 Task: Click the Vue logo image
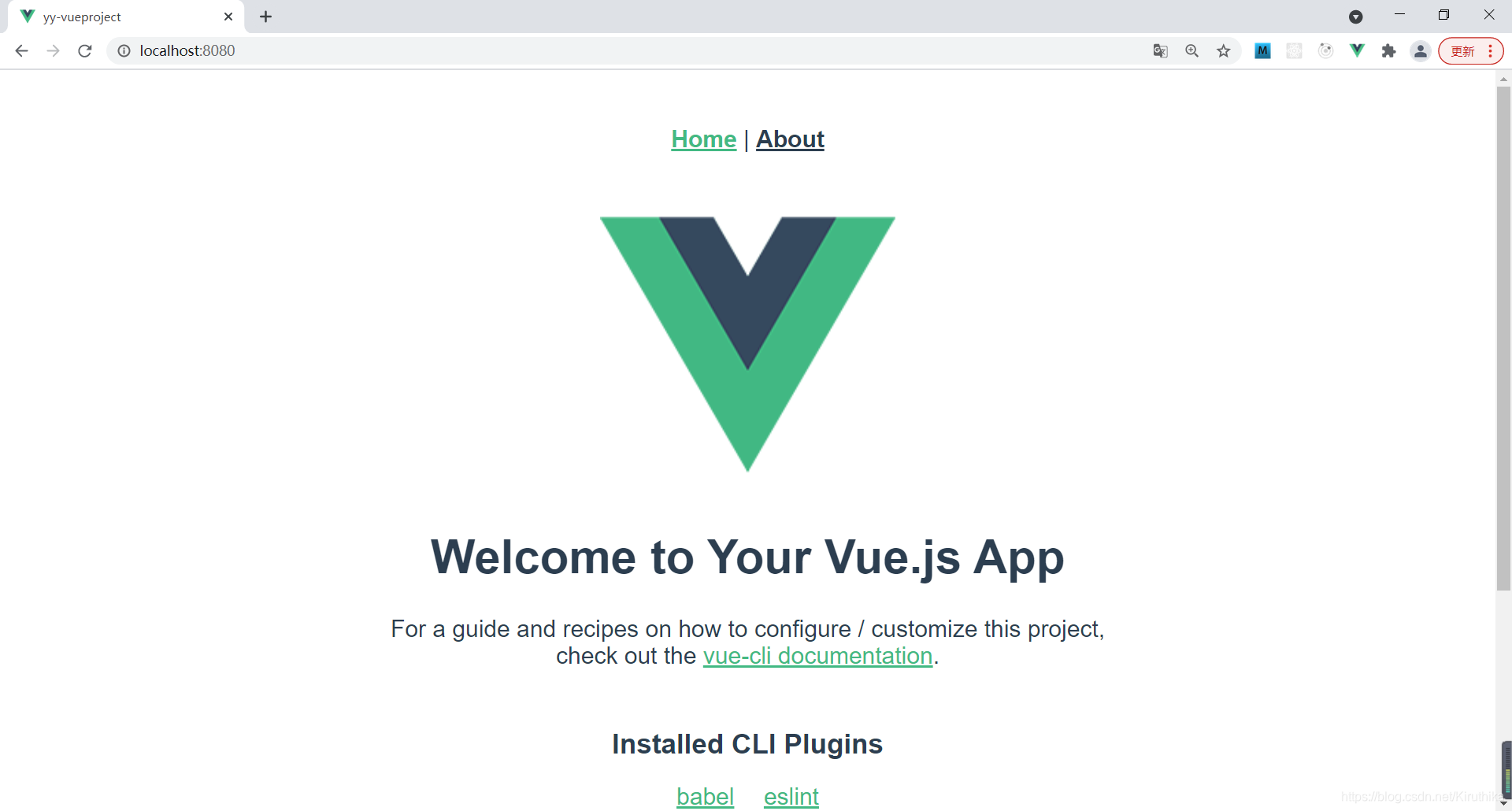747,344
